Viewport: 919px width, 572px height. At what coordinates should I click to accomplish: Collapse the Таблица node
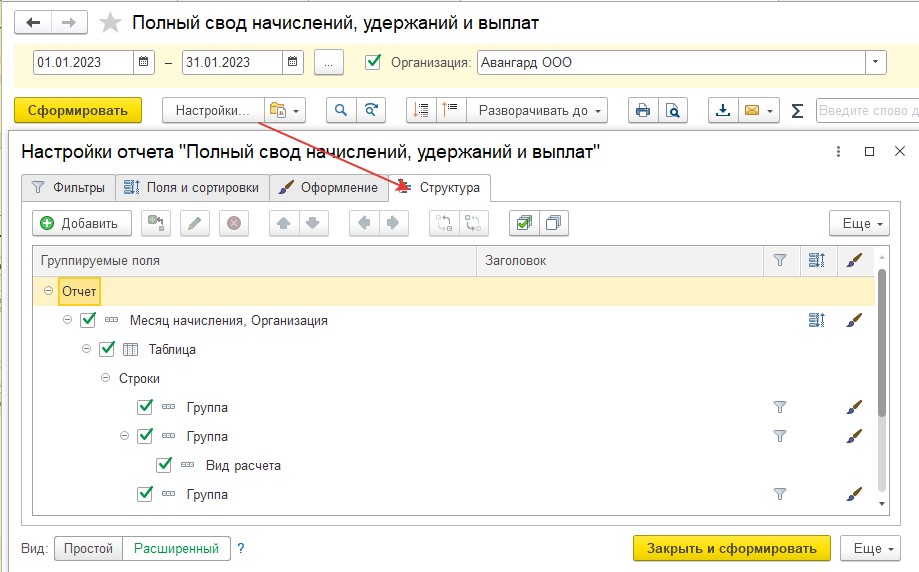point(87,349)
